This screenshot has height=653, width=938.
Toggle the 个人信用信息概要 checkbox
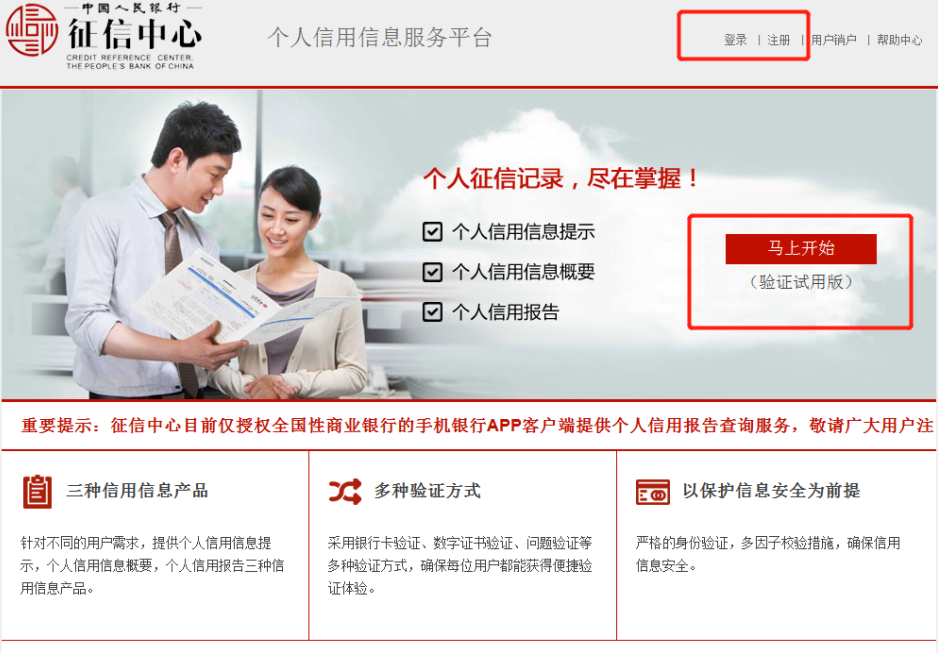click(433, 272)
